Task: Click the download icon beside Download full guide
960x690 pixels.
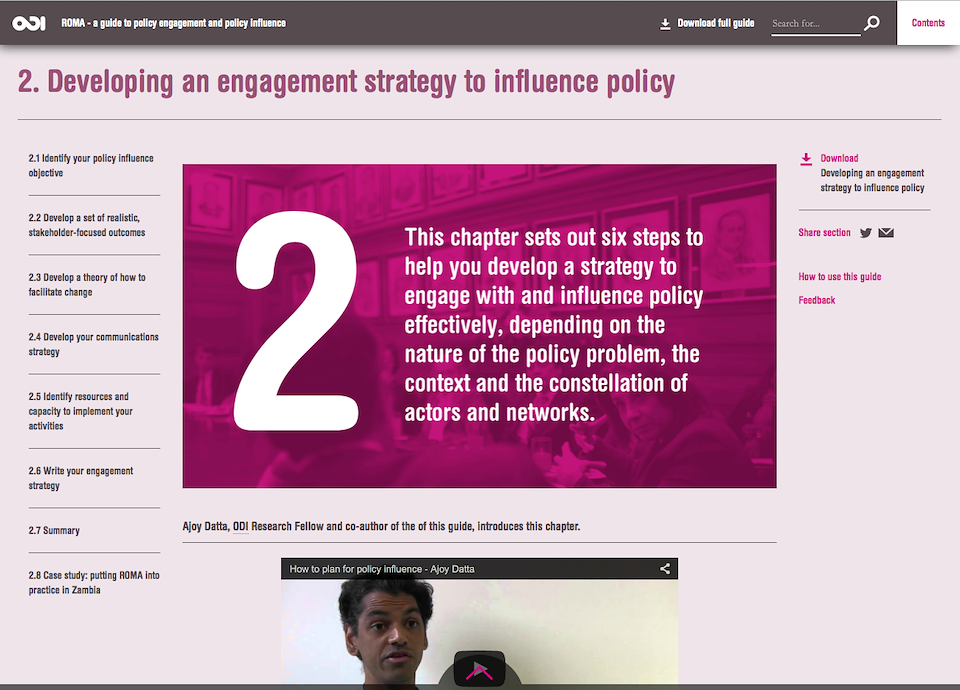Action: [665, 24]
